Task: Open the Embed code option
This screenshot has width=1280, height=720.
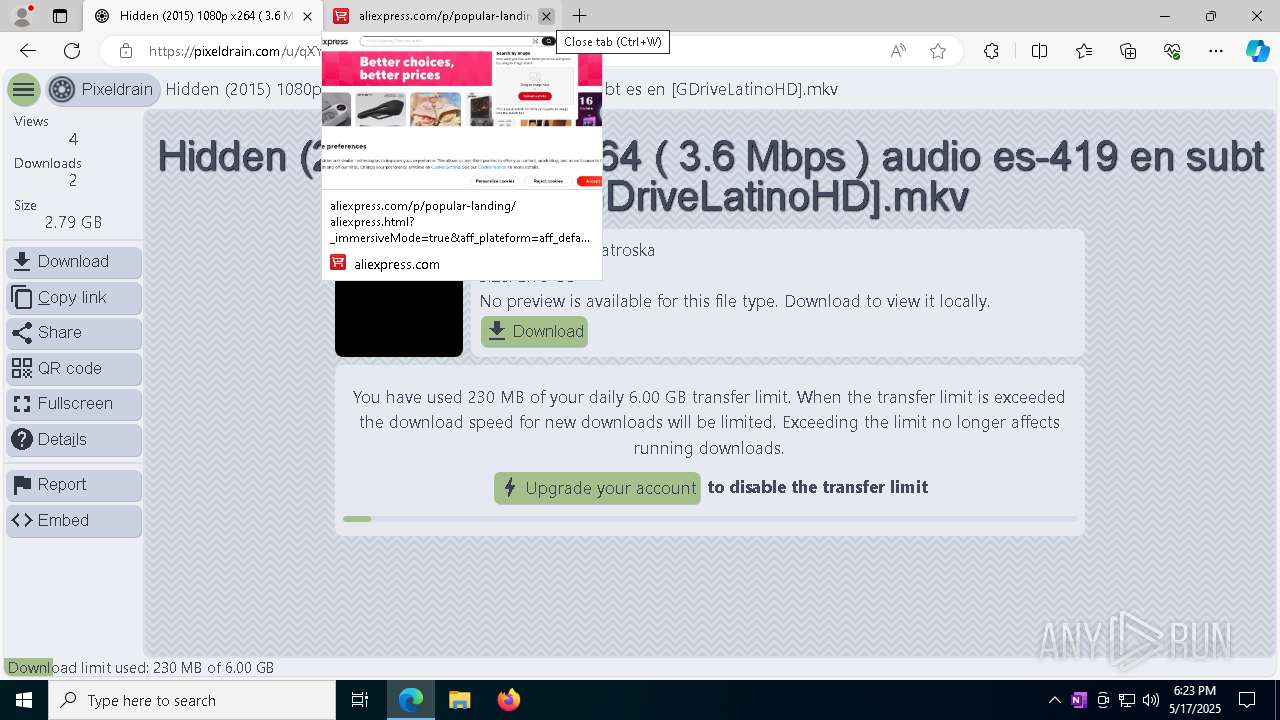Action: point(74,520)
